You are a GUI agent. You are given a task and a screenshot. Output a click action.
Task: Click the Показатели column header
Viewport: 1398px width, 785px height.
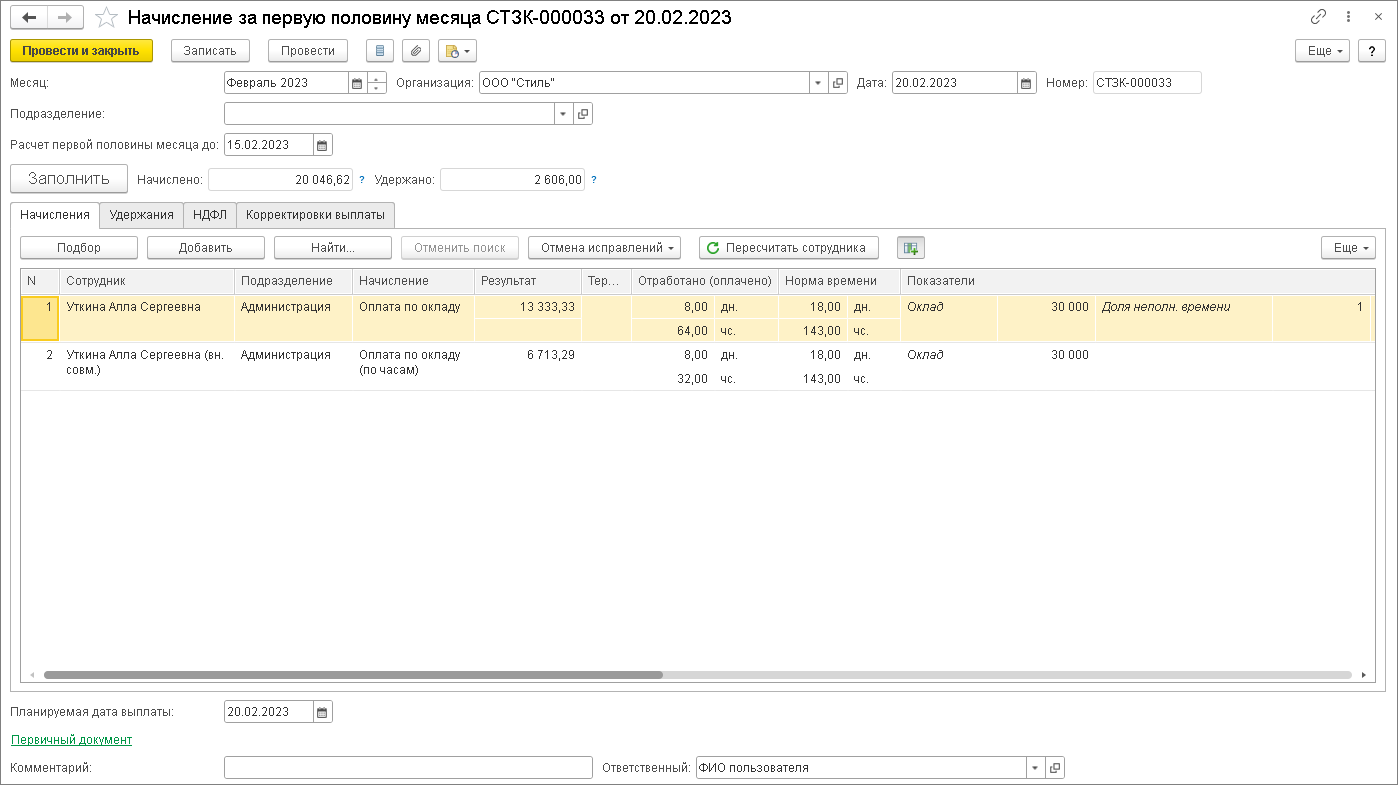(1136, 281)
